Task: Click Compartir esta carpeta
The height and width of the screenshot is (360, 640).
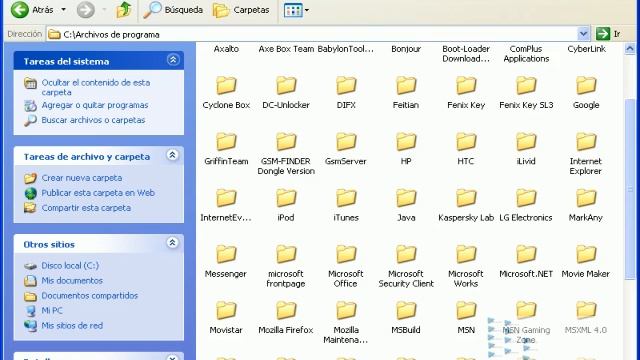Action: [x=78, y=208]
